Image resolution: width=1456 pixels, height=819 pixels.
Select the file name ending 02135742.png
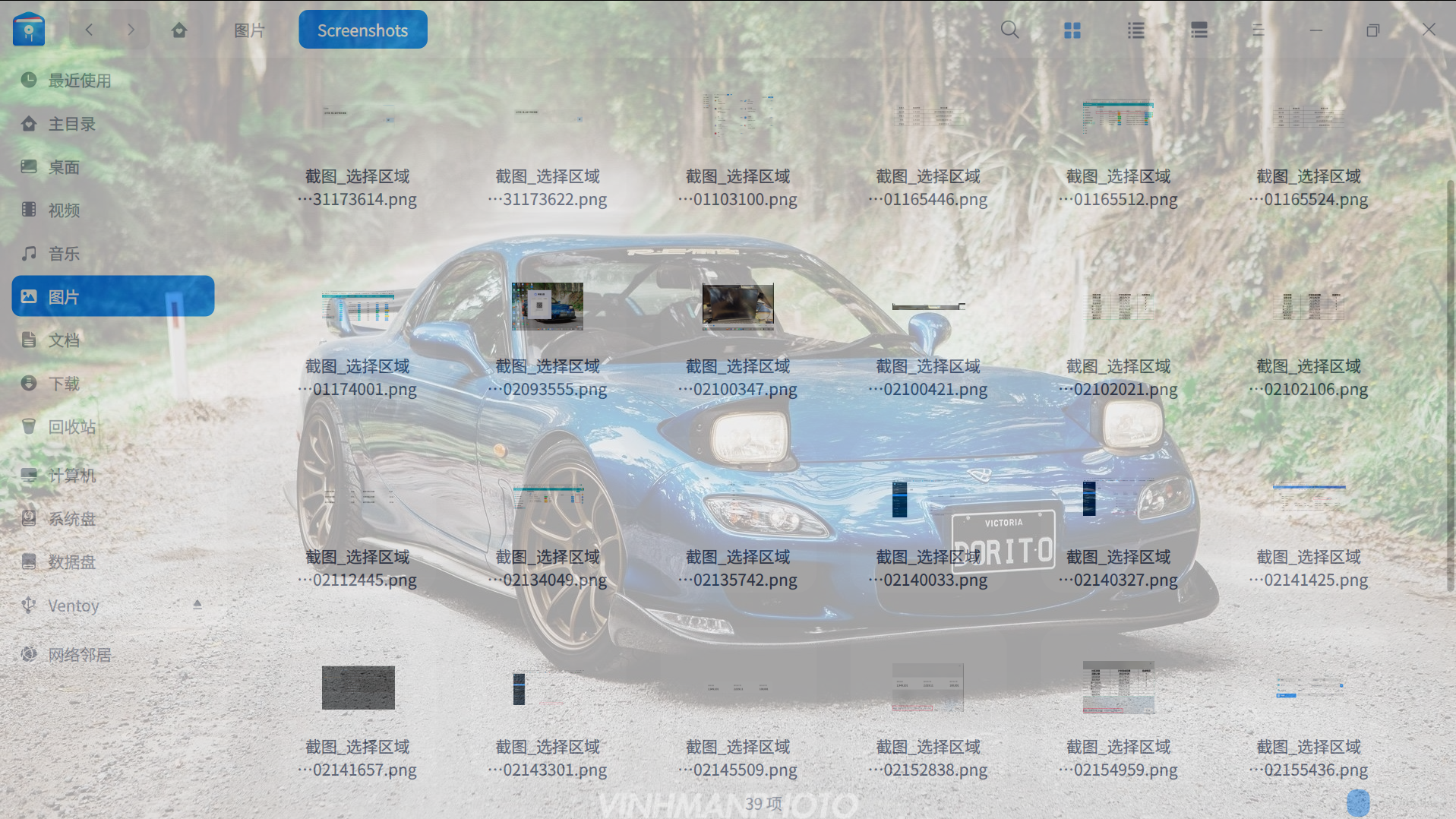pyautogui.click(x=737, y=568)
